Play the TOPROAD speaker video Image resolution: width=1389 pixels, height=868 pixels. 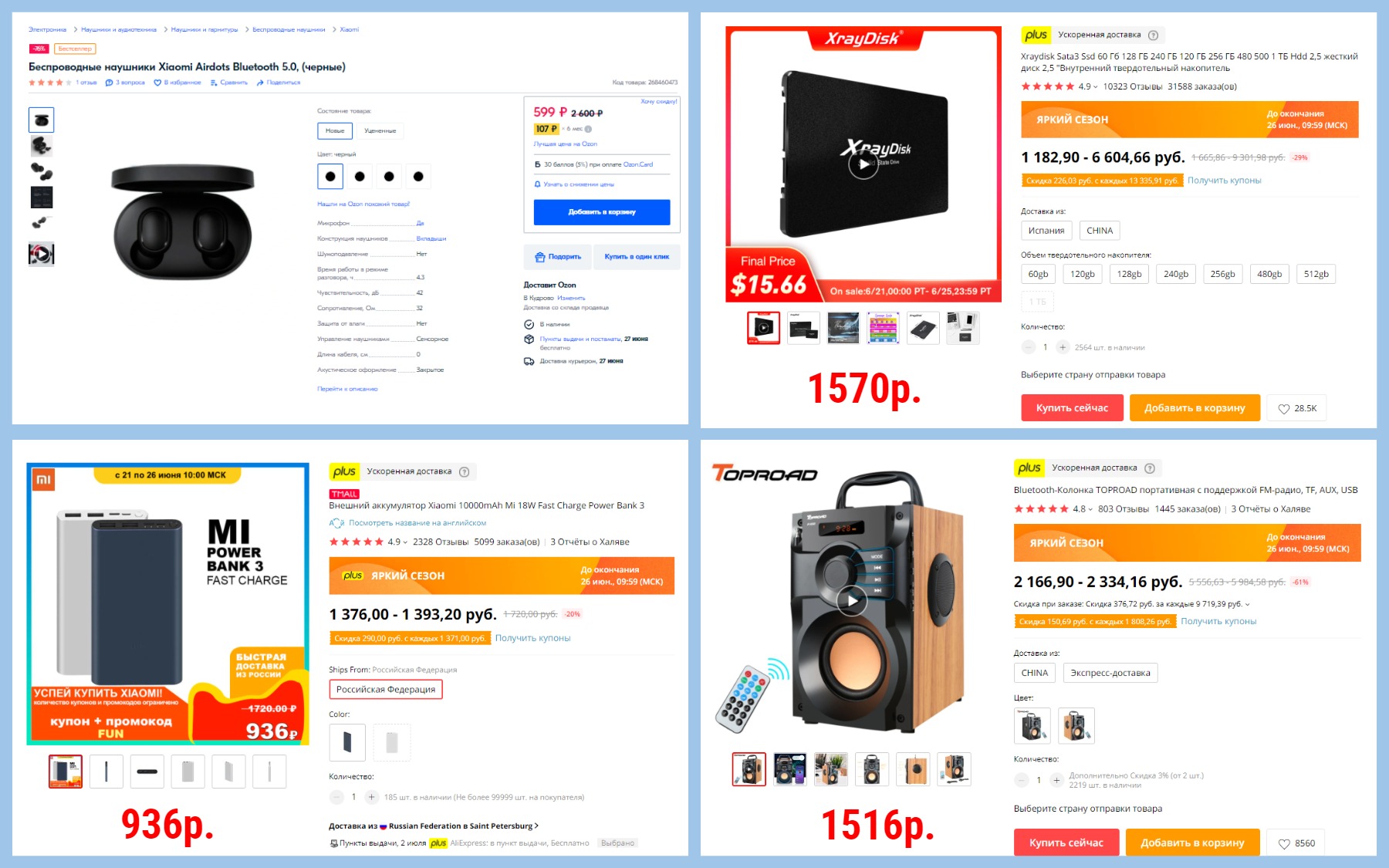852,600
